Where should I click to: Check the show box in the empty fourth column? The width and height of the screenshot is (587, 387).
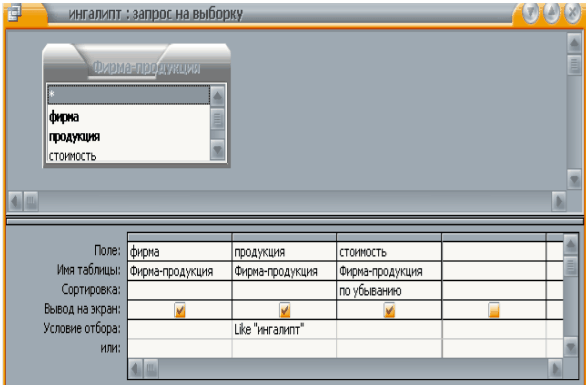click(494, 310)
